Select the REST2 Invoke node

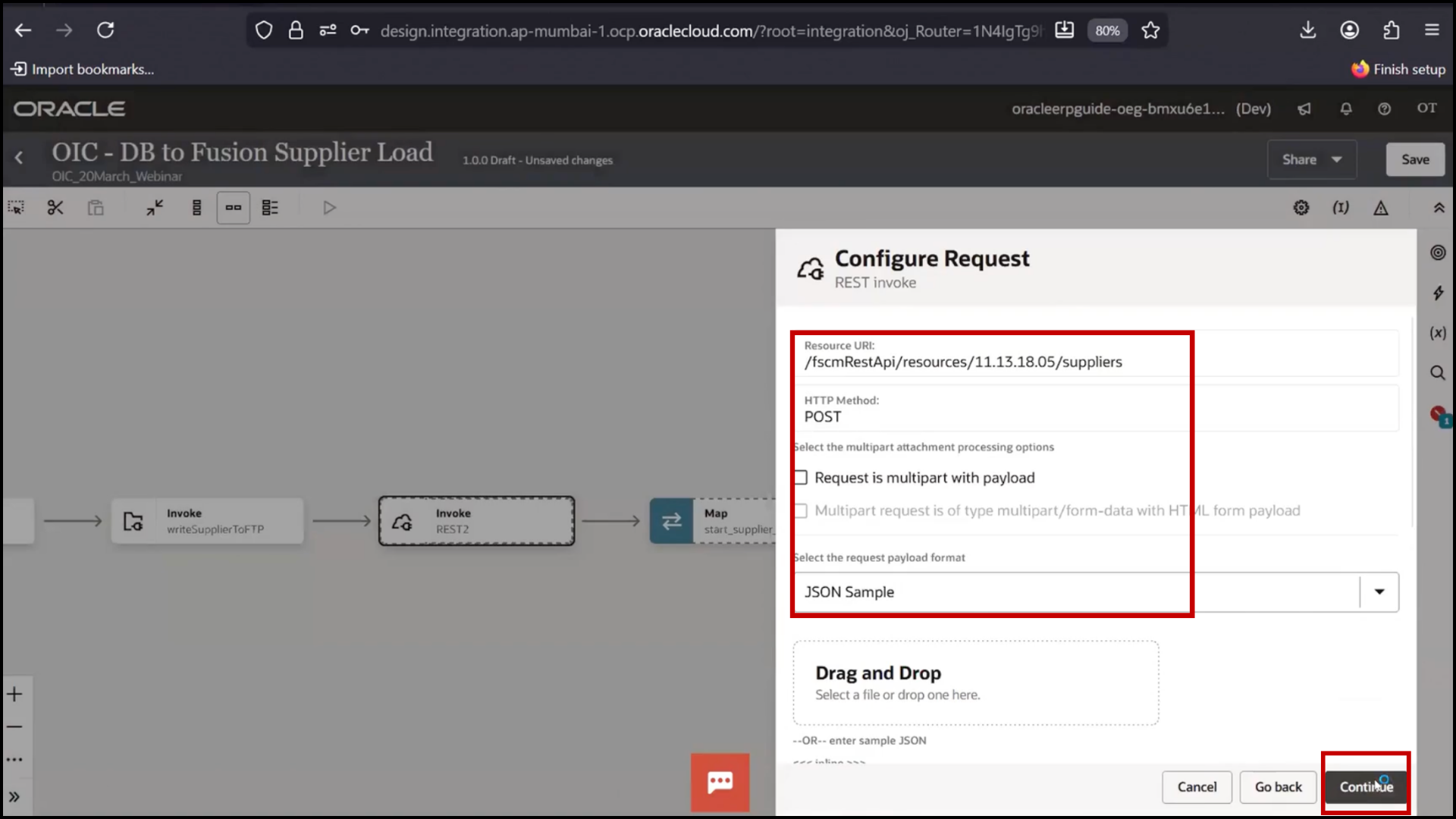[476, 521]
